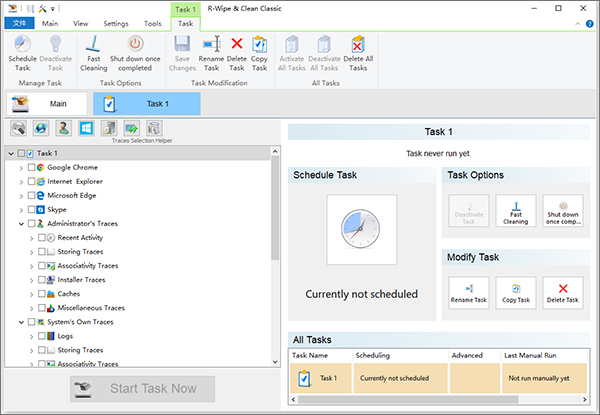Switch to the Settings ribbon tab
This screenshot has height=415, width=600.
(116, 23)
